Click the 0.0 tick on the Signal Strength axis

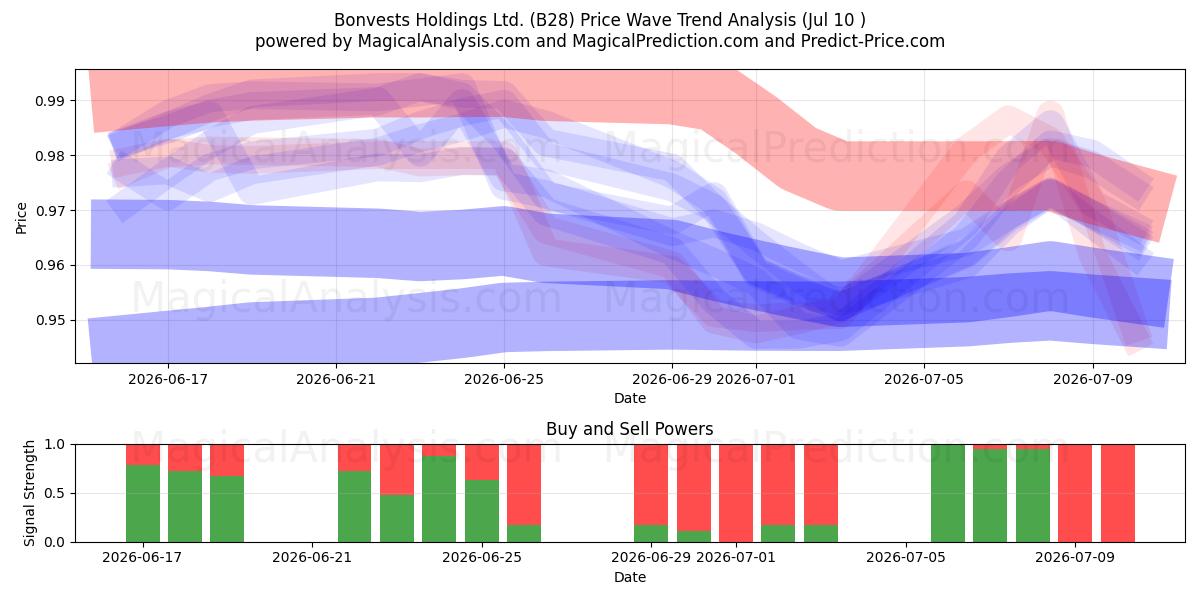click(x=55, y=542)
